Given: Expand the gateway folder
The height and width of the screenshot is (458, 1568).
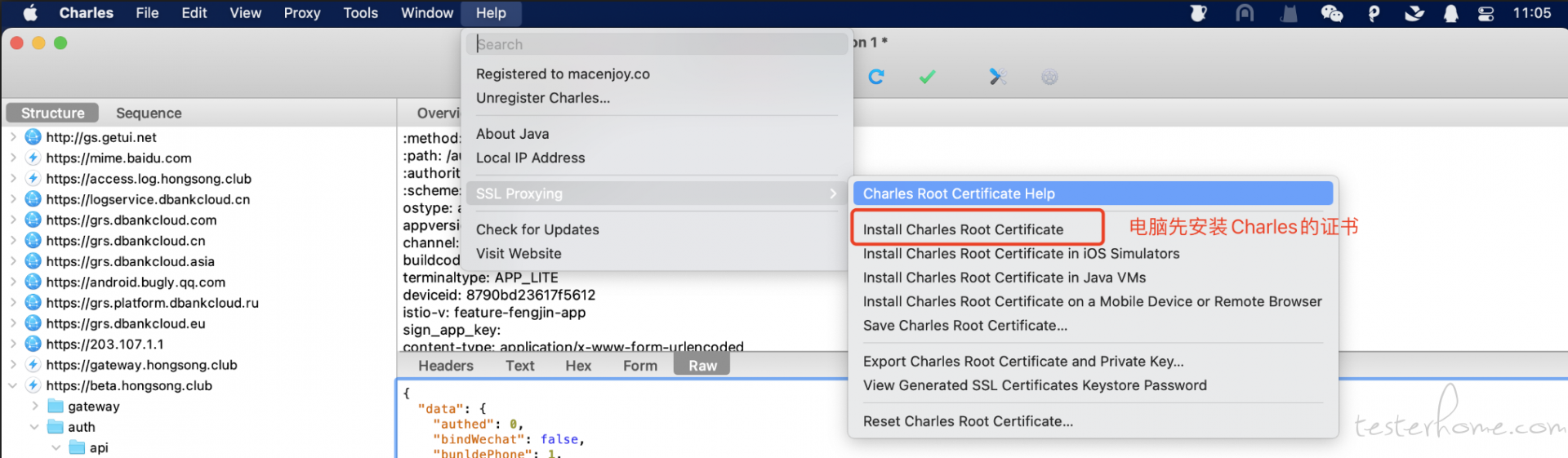Looking at the screenshot, I should [34, 406].
